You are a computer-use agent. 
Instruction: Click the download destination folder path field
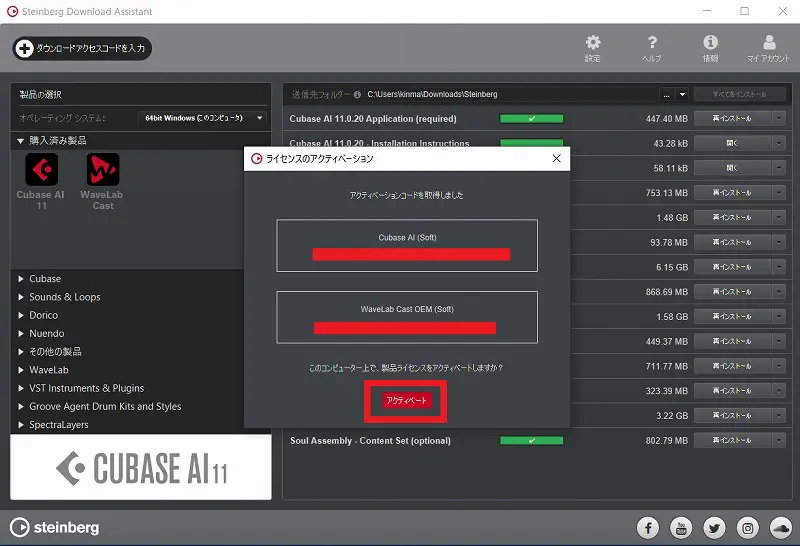click(x=510, y=94)
